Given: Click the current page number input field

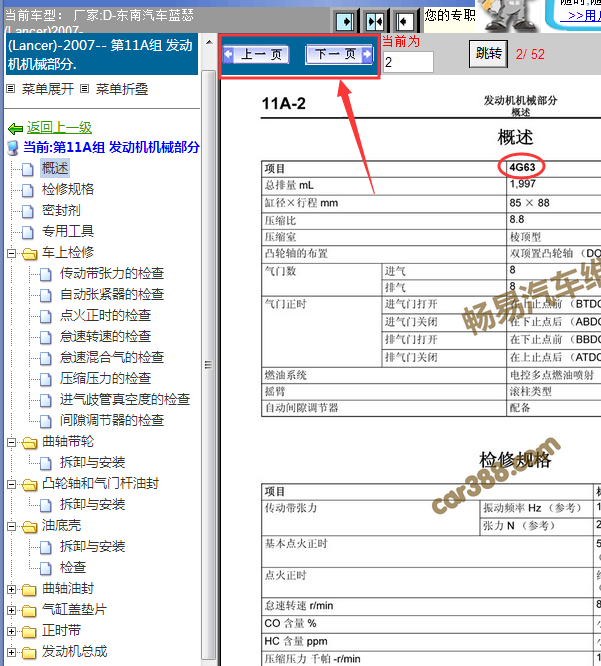Looking at the screenshot, I should (408, 62).
